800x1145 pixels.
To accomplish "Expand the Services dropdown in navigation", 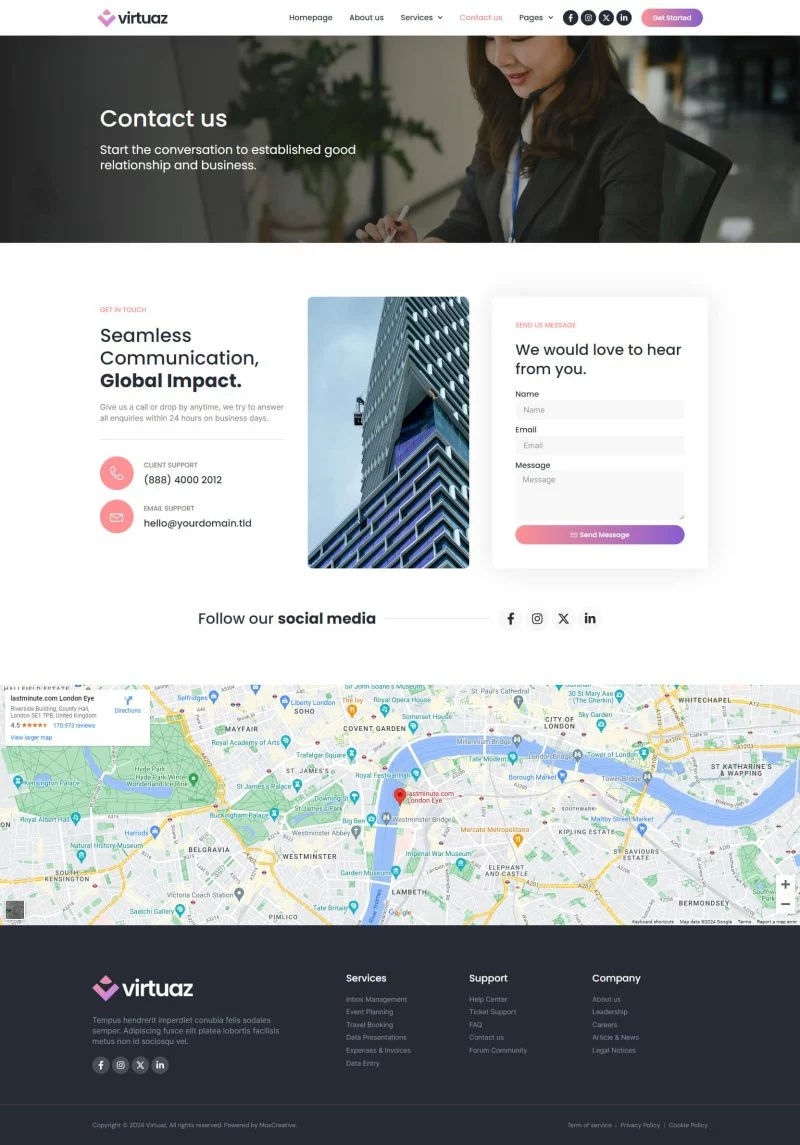I will (421, 17).
